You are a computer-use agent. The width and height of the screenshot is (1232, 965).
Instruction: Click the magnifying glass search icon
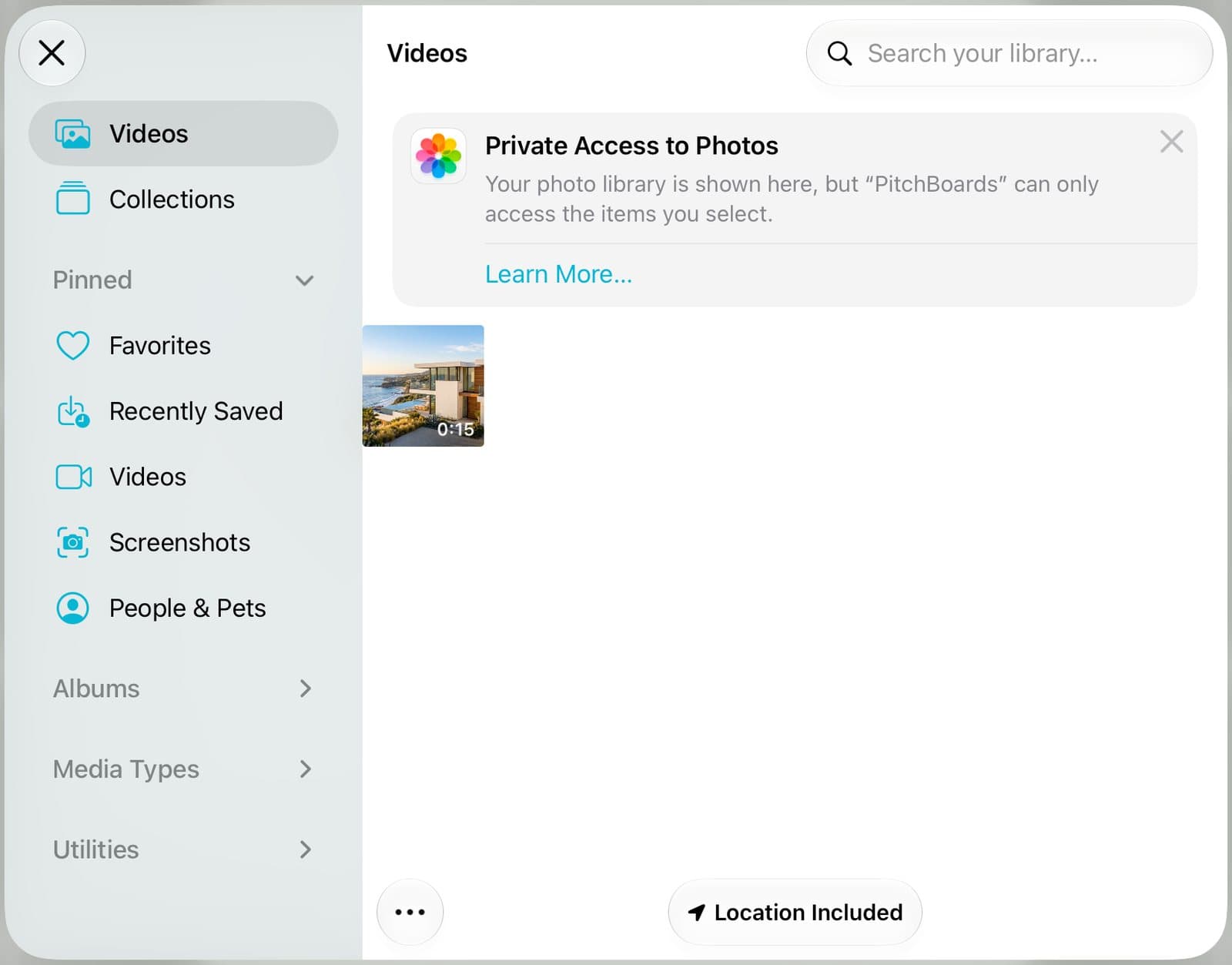click(x=839, y=53)
